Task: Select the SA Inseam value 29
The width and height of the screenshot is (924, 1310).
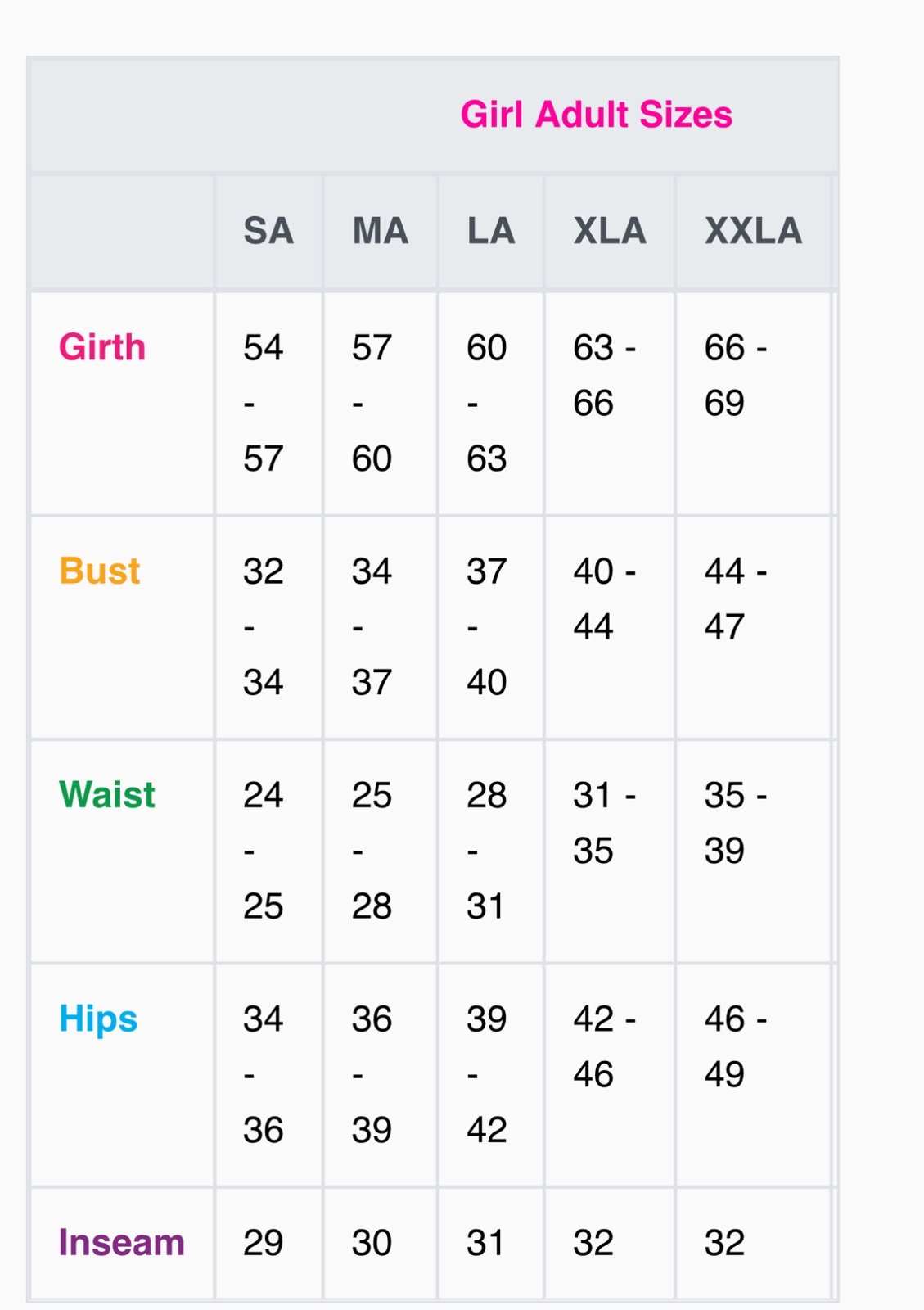Action: coord(264,1242)
